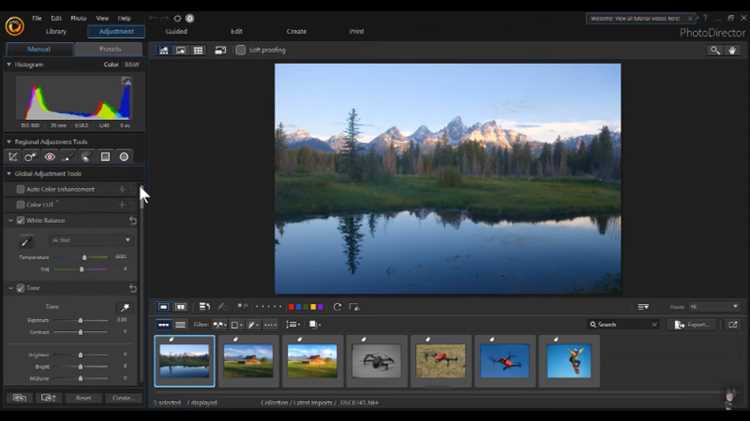
Task: Click in the Search field
Action: point(624,325)
